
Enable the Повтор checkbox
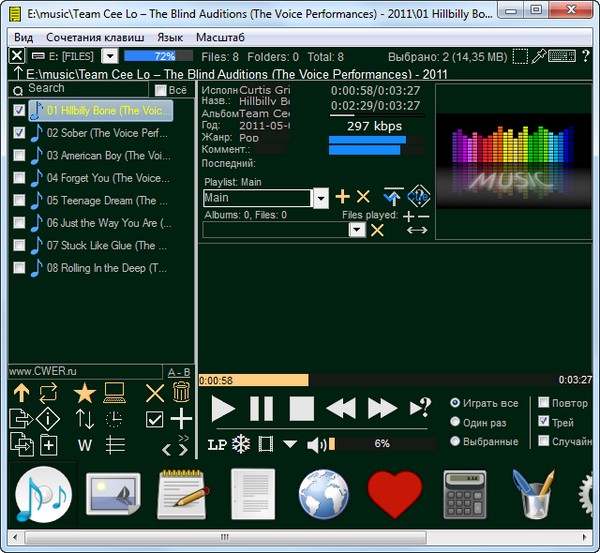click(x=543, y=403)
